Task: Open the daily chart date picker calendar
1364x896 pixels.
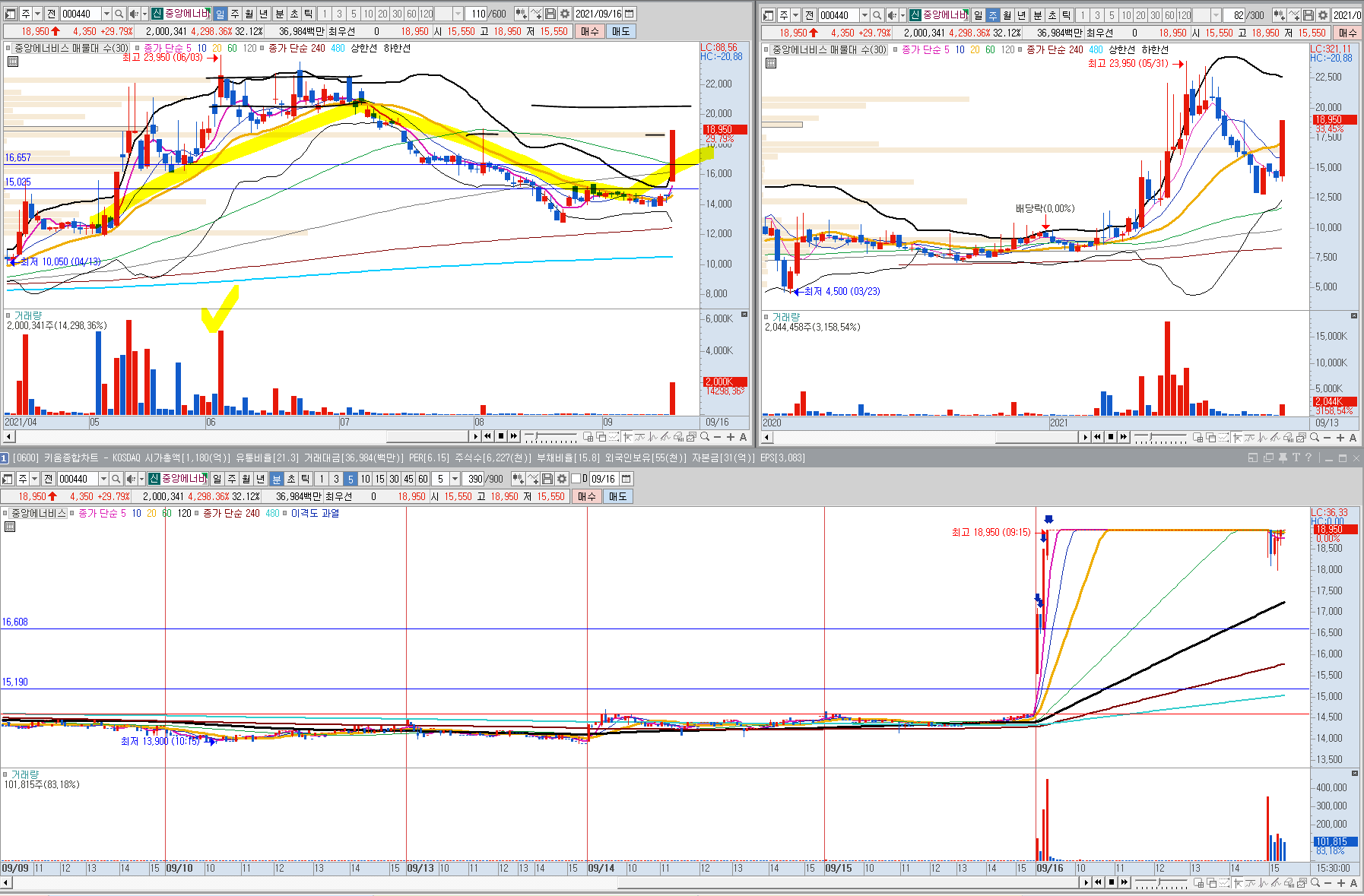Action: pos(630,14)
